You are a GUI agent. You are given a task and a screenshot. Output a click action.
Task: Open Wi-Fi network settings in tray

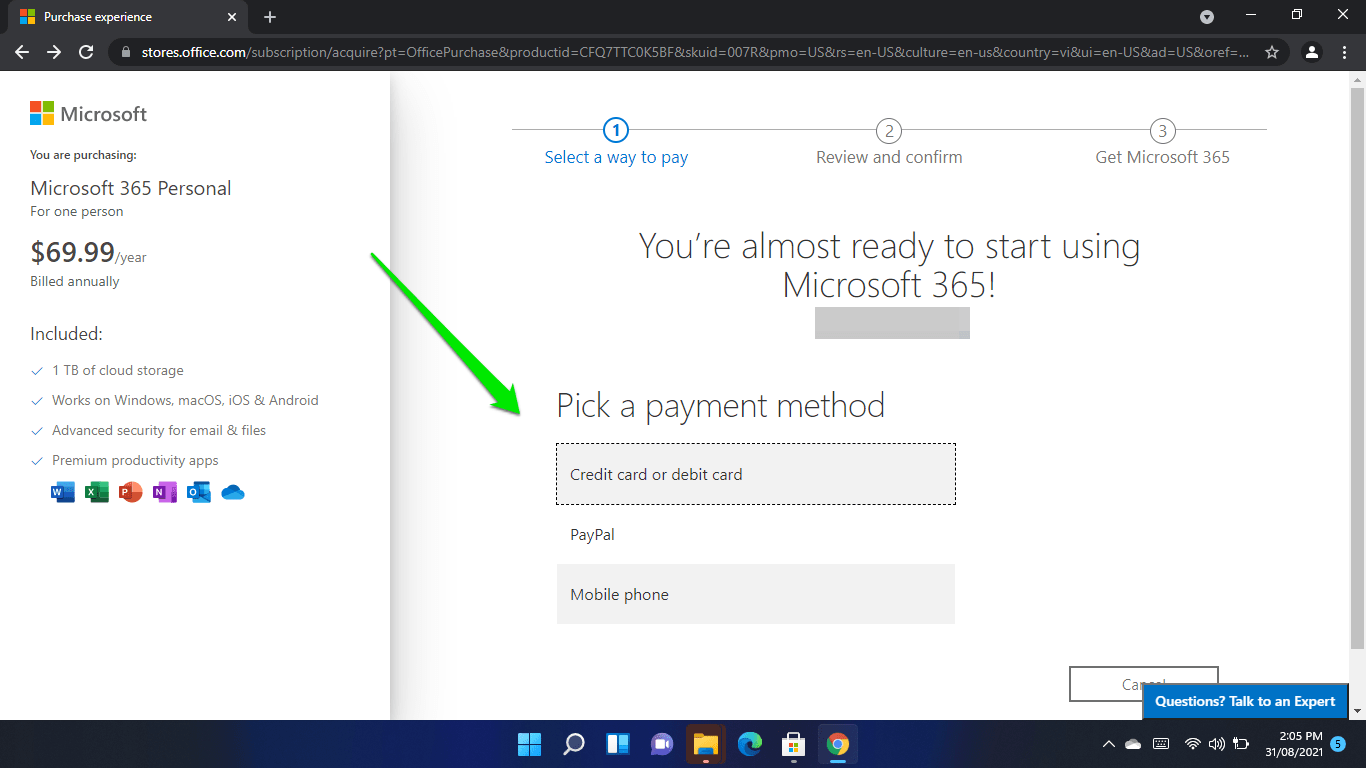click(1193, 744)
